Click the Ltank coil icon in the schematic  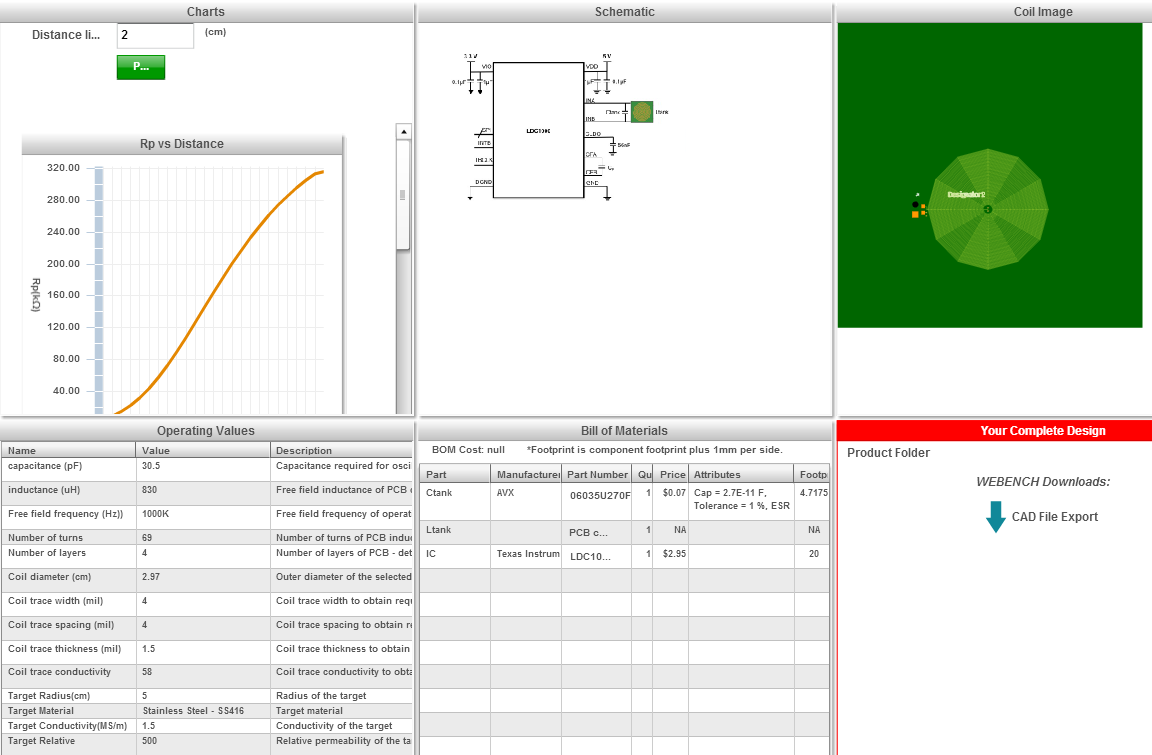(642, 112)
